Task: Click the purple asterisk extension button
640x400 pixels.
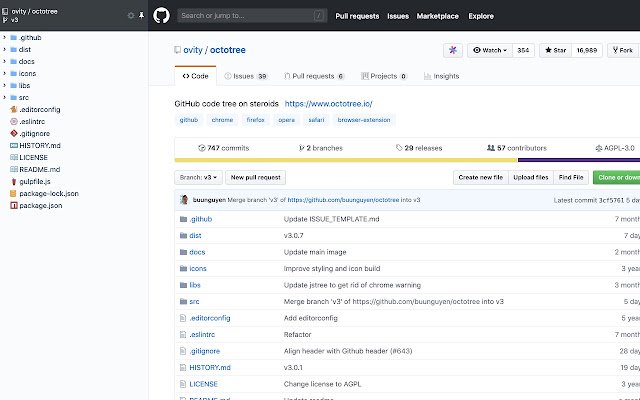Action: (x=453, y=50)
